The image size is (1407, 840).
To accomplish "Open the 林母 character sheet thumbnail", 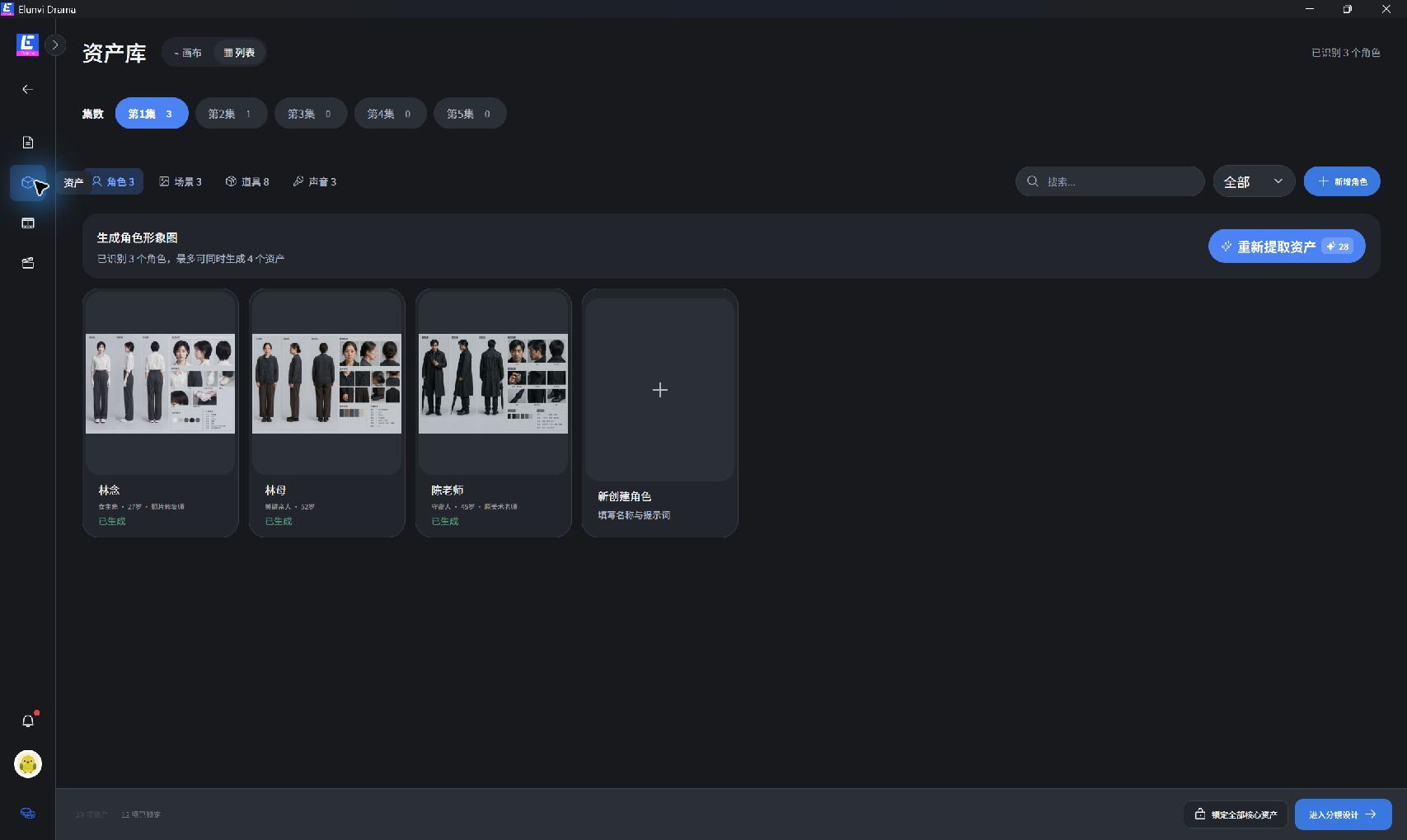I will pos(326,383).
